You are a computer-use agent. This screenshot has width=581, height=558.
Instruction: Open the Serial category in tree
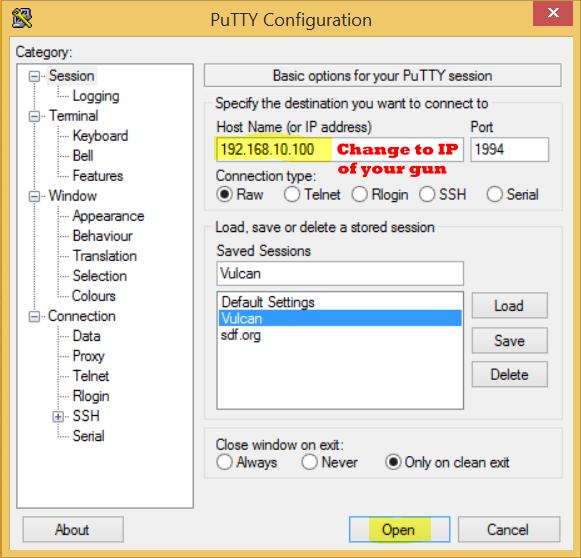coord(89,436)
